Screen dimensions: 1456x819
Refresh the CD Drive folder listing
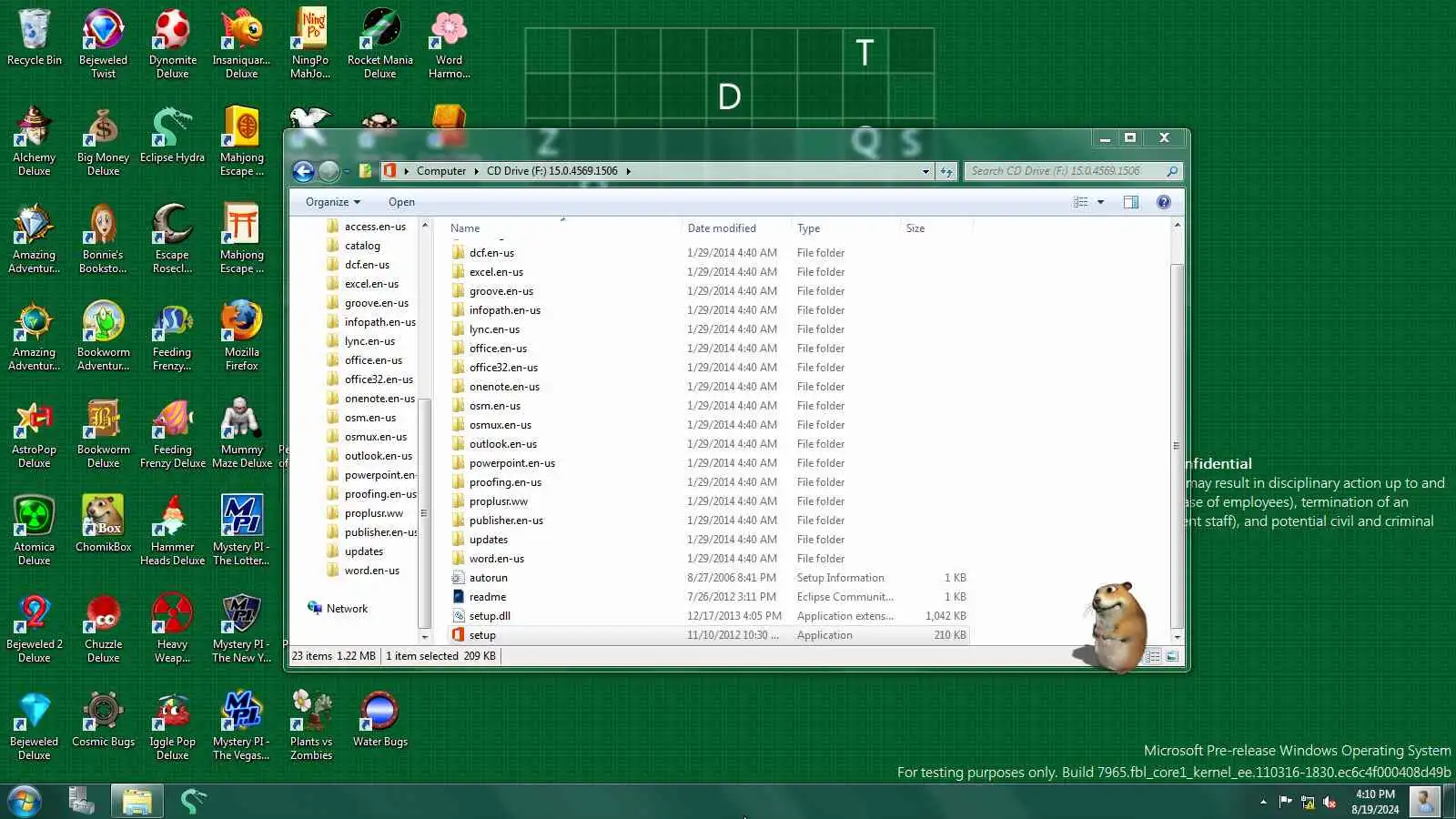(x=946, y=171)
